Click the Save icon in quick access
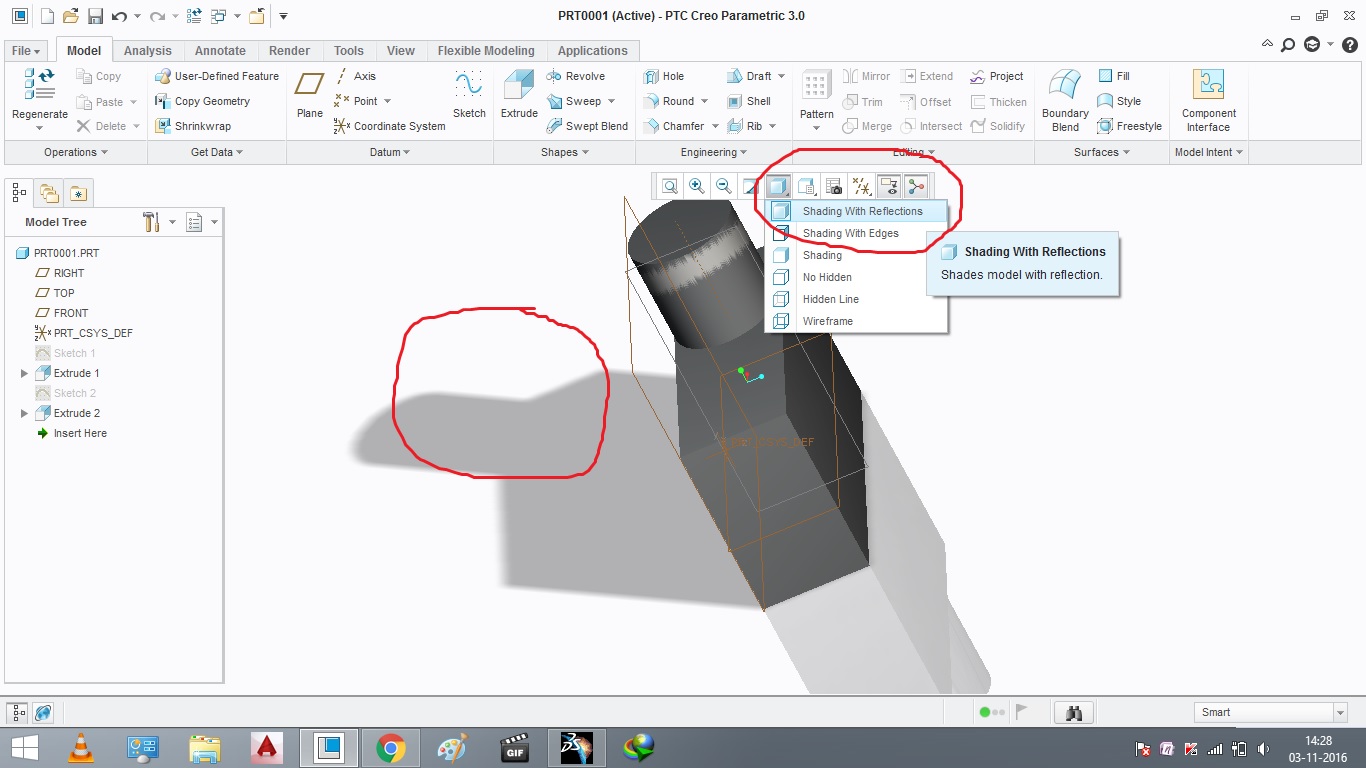This screenshot has height=768, width=1366. [95, 16]
